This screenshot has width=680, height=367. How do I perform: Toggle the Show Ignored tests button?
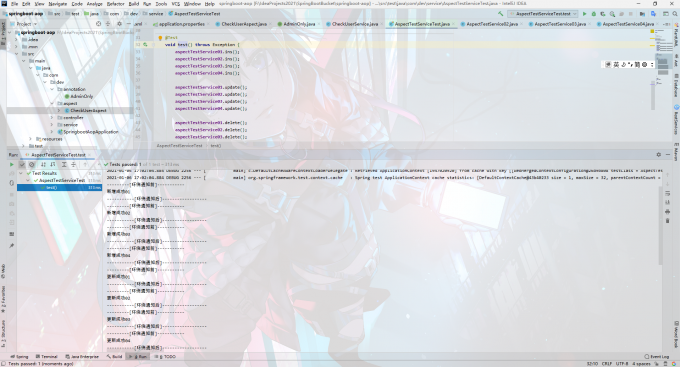(31, 164)
